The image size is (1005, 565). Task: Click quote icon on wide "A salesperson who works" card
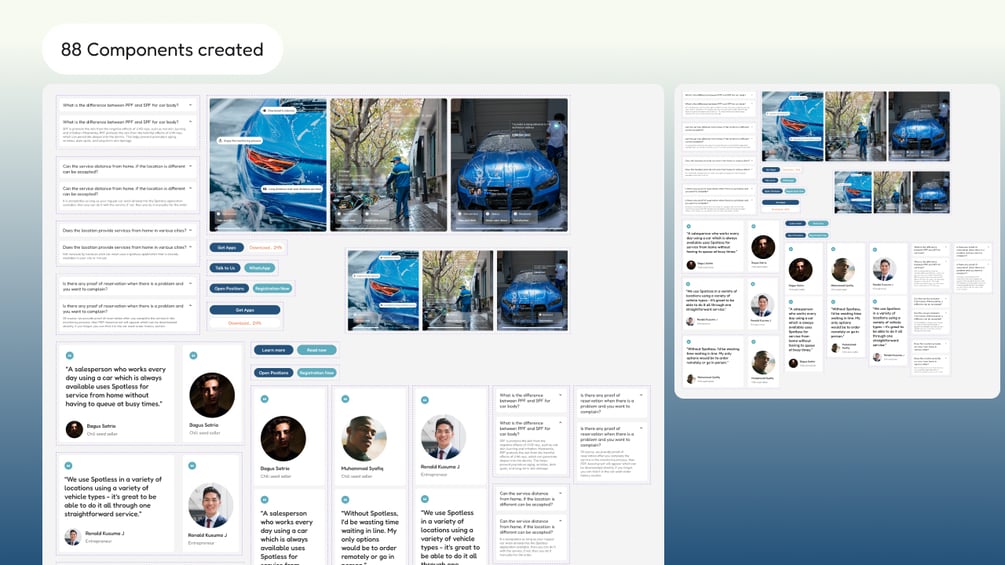[x=69, y=356]
